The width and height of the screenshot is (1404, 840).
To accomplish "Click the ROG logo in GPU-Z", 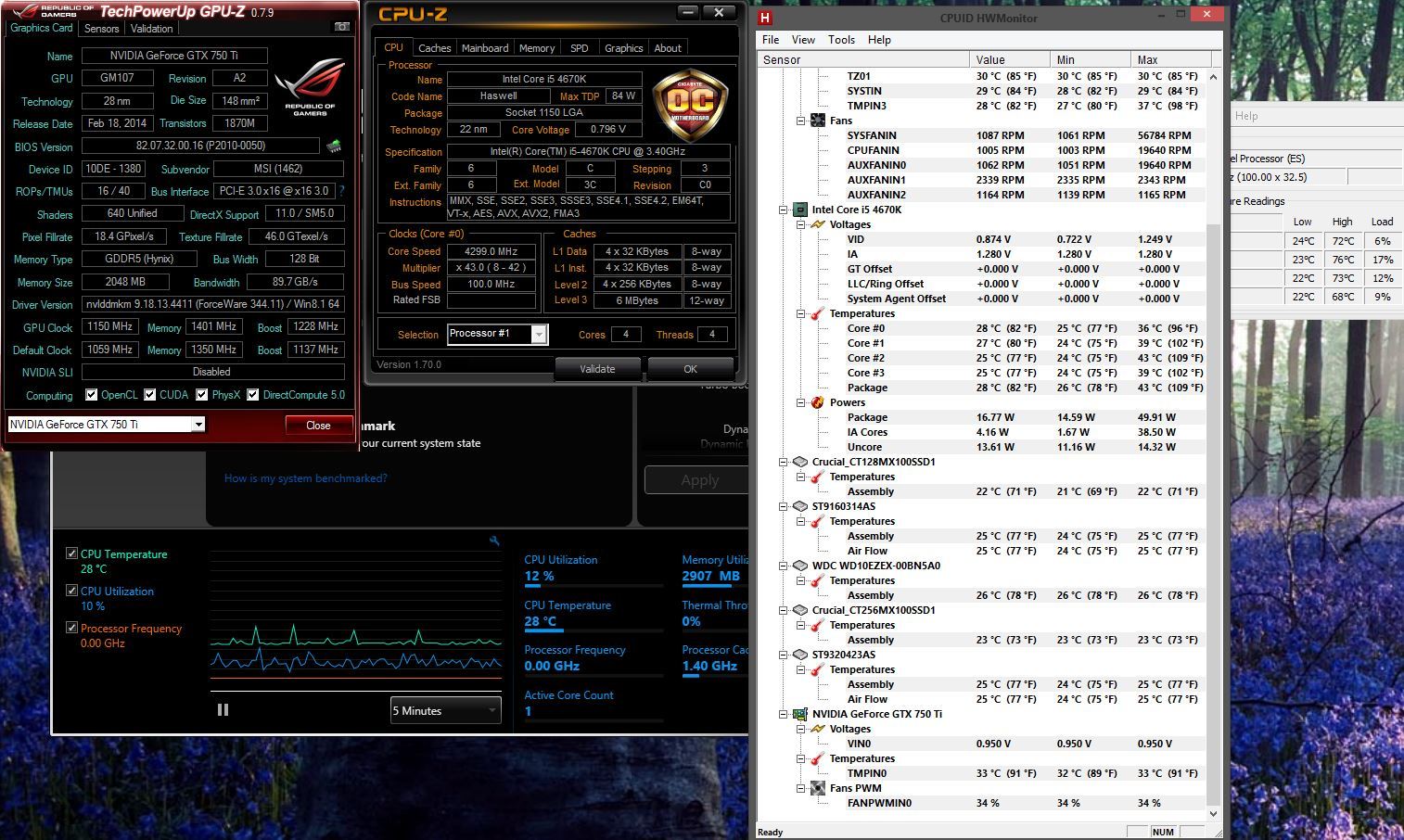I will 309,88.
